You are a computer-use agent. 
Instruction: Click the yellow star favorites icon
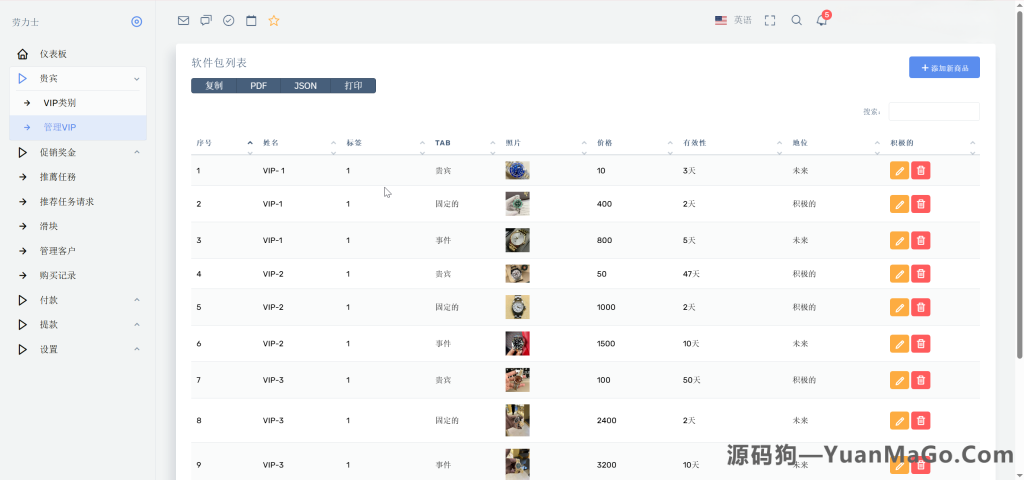274,21
